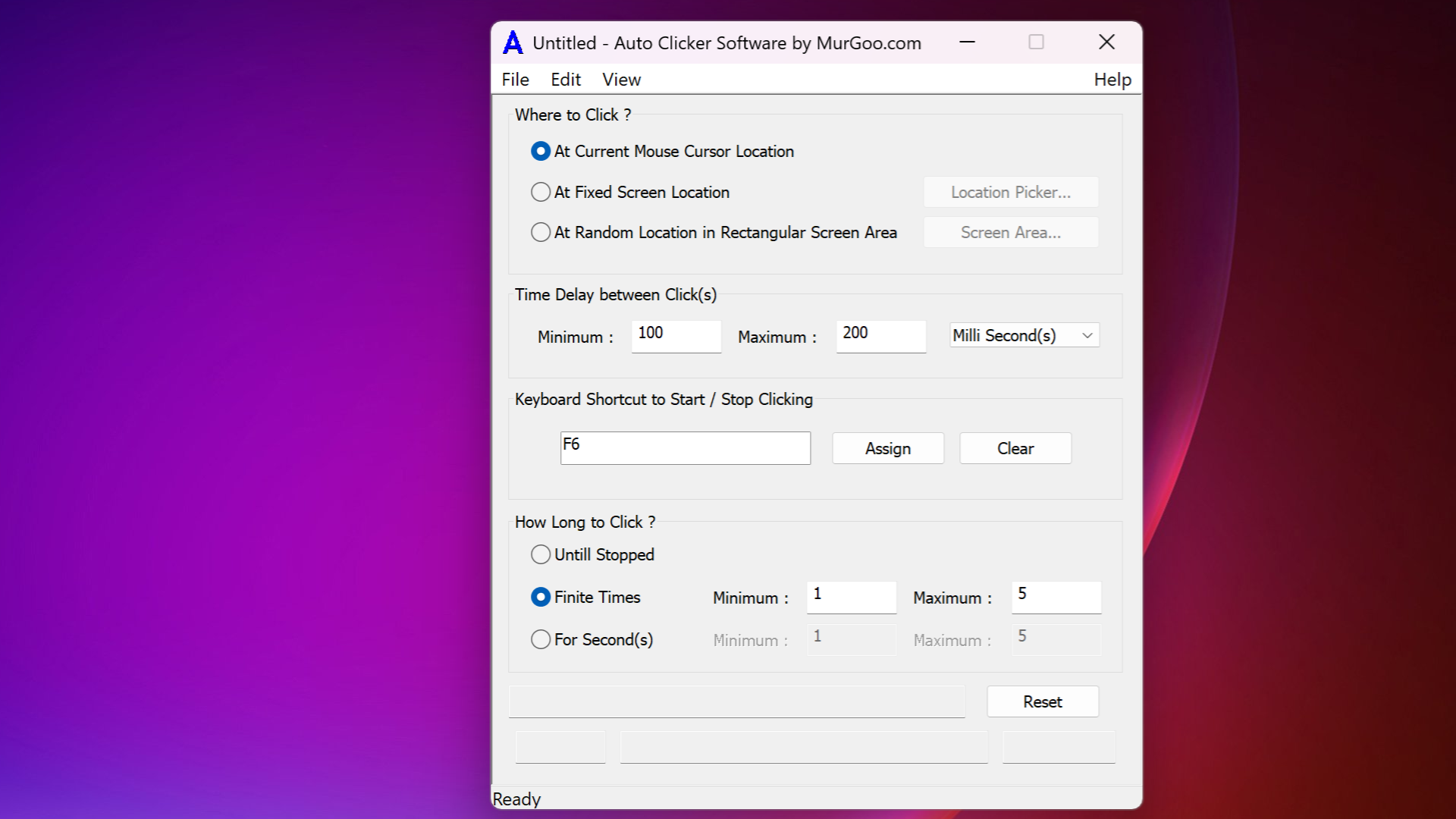Open the View menu
Viewport: 1456px width, 819px height.
[x=620, y=79]
